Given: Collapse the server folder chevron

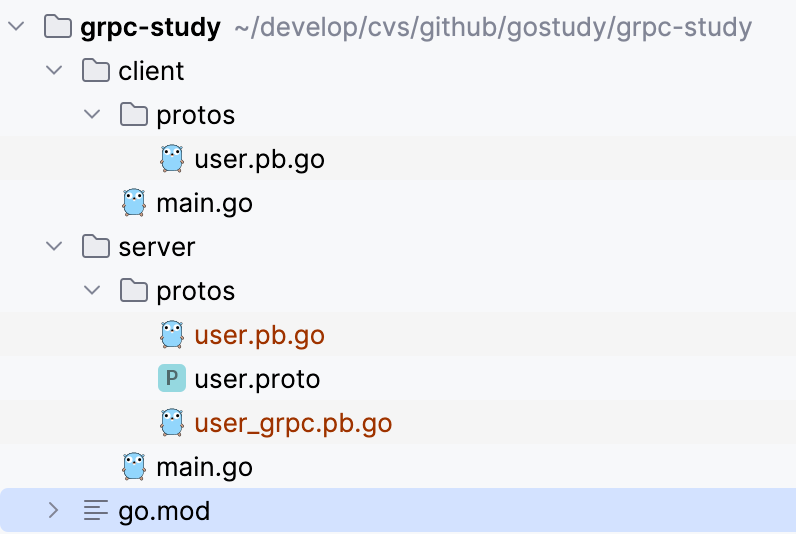Looking at the screenshot, I should point(55,247).
